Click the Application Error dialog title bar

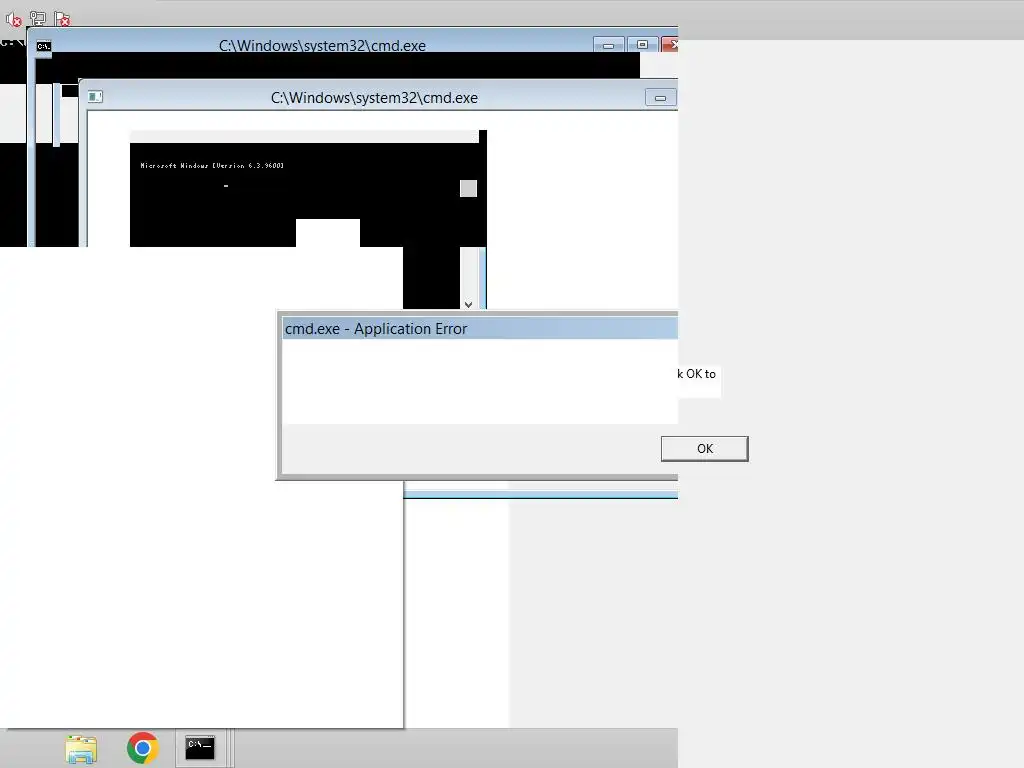[x=480, y=328]
